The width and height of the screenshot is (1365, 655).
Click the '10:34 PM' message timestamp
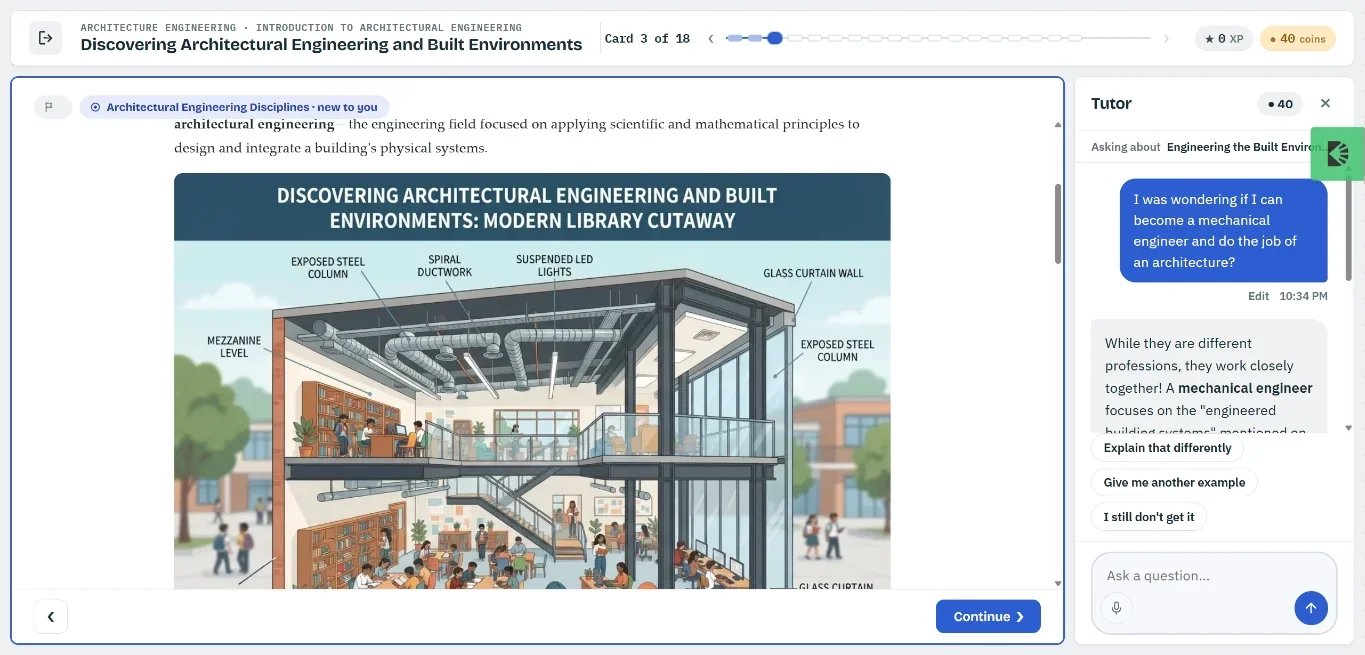click(1303, 296)
